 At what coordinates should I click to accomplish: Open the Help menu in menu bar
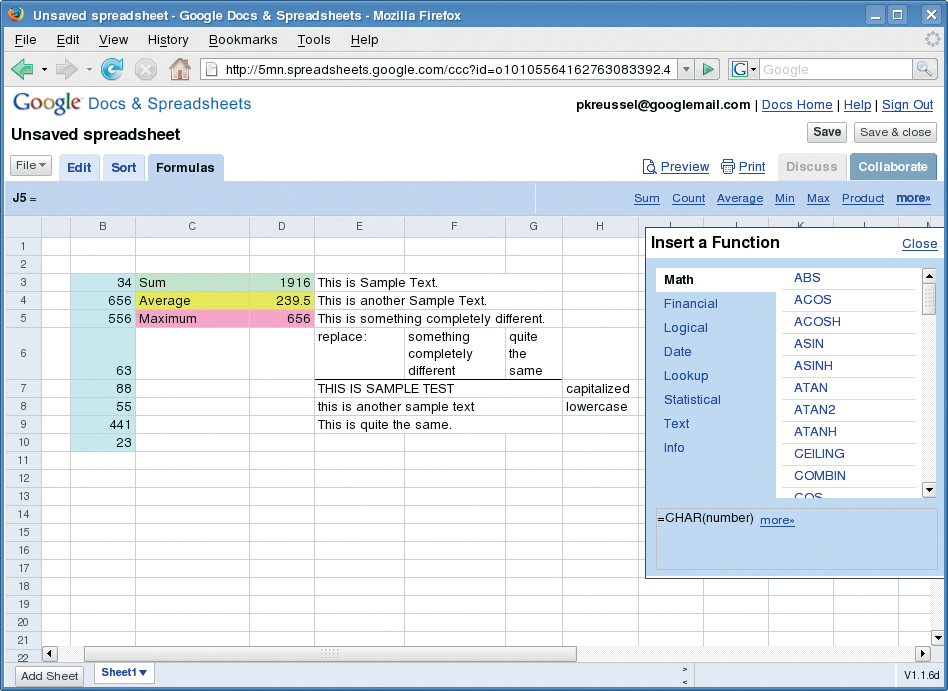coord(364,40)
